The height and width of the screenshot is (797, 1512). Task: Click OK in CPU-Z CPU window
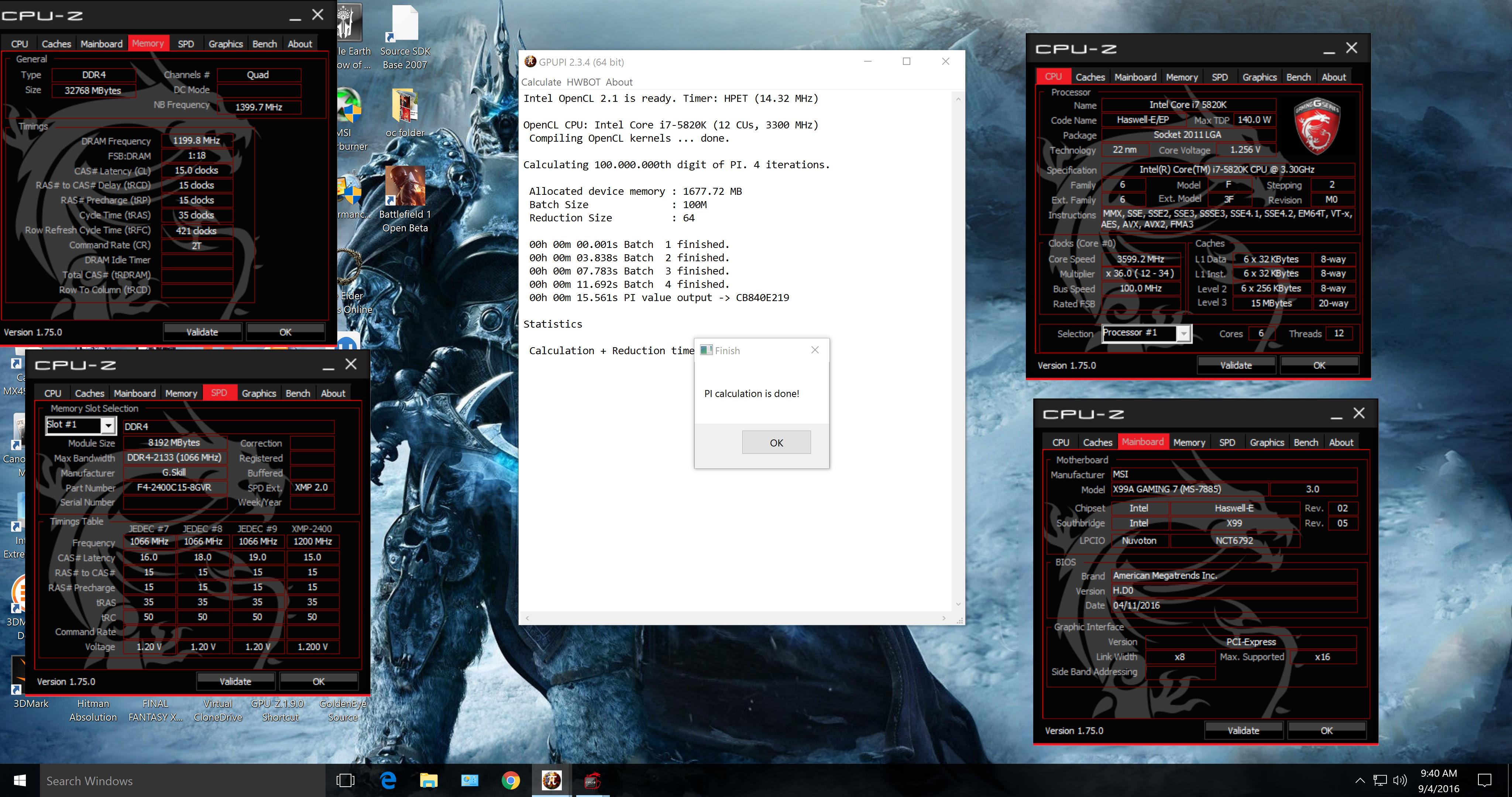pos(1319,365)
